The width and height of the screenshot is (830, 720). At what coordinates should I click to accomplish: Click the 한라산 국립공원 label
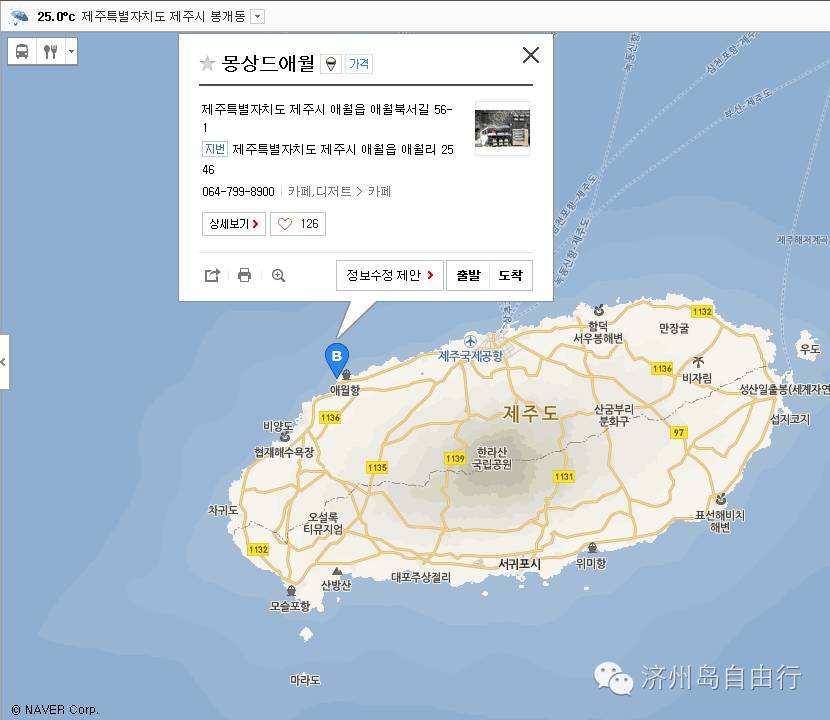[492, 458]
